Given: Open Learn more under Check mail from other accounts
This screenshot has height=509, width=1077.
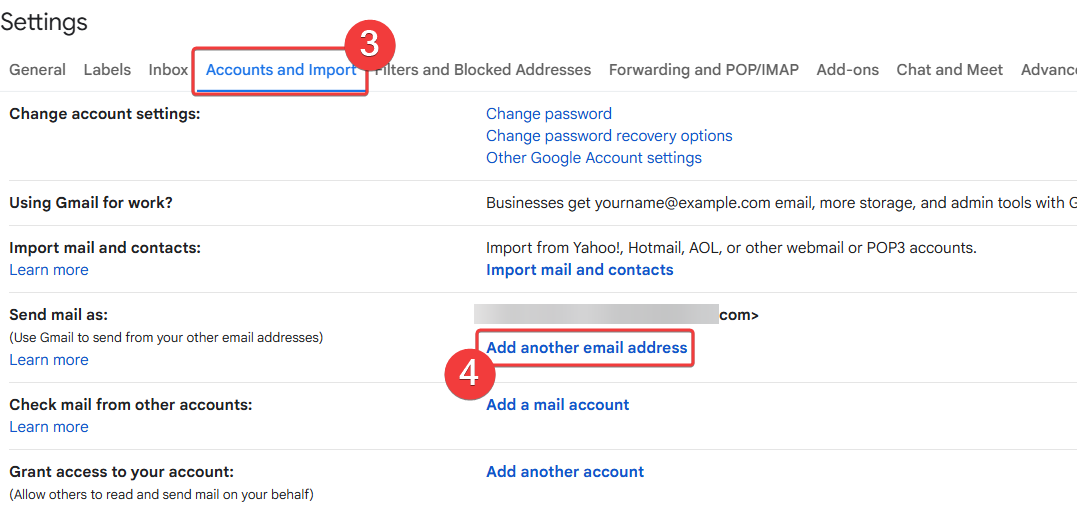Looking at the screenshot, I should [48, 427].
